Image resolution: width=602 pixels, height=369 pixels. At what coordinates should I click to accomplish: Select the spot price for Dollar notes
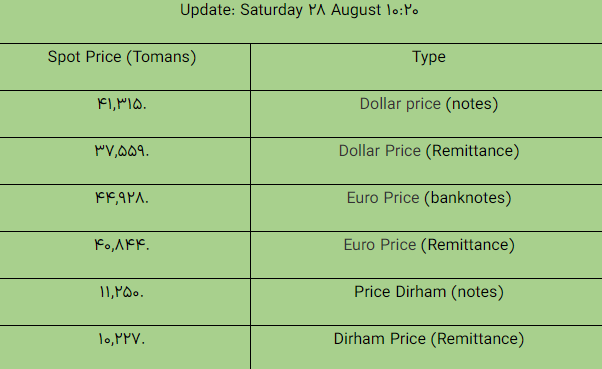pyautogui.click(x=122, y=104)
